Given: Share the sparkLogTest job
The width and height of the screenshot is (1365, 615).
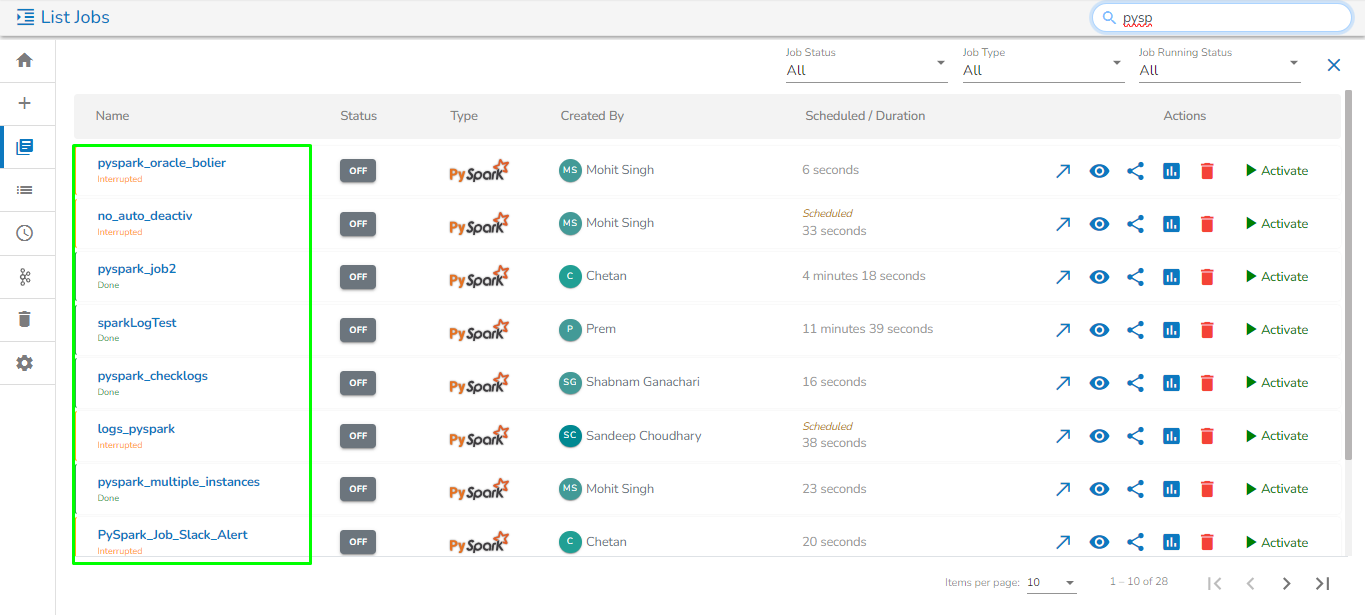Looking at the screenshot, I should tap(1135, 330).
